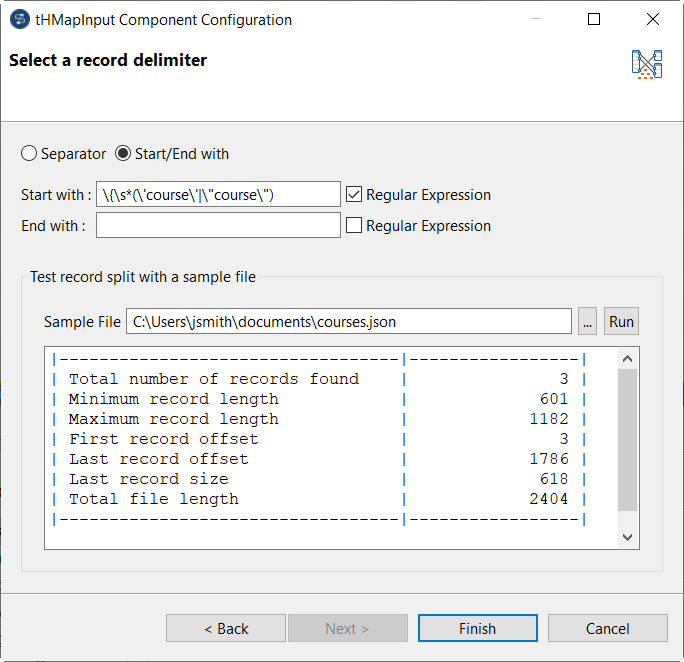The width and height of the screenshot is (684, 662).
Task: Click the data mapper wizard banner icon
Action: [647, 65]
